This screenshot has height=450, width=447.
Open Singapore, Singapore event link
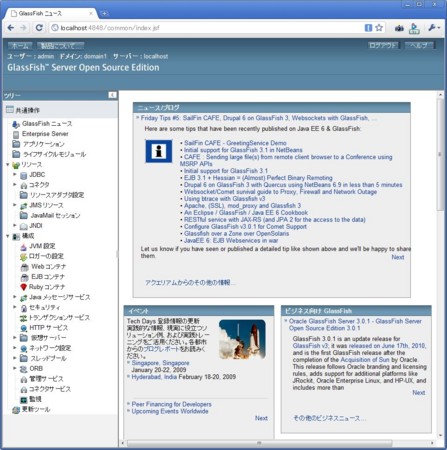(x=160, y=363)
